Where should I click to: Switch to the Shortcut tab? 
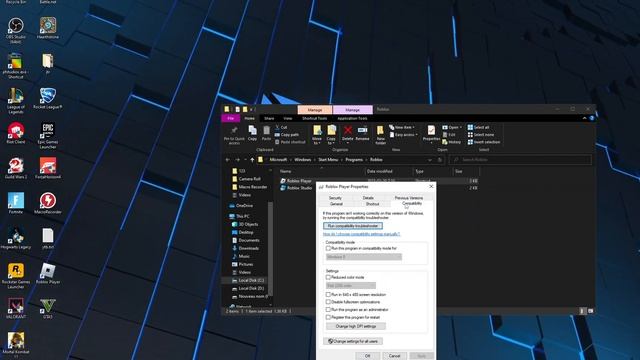pyautogui.click(x=372, y=204)
